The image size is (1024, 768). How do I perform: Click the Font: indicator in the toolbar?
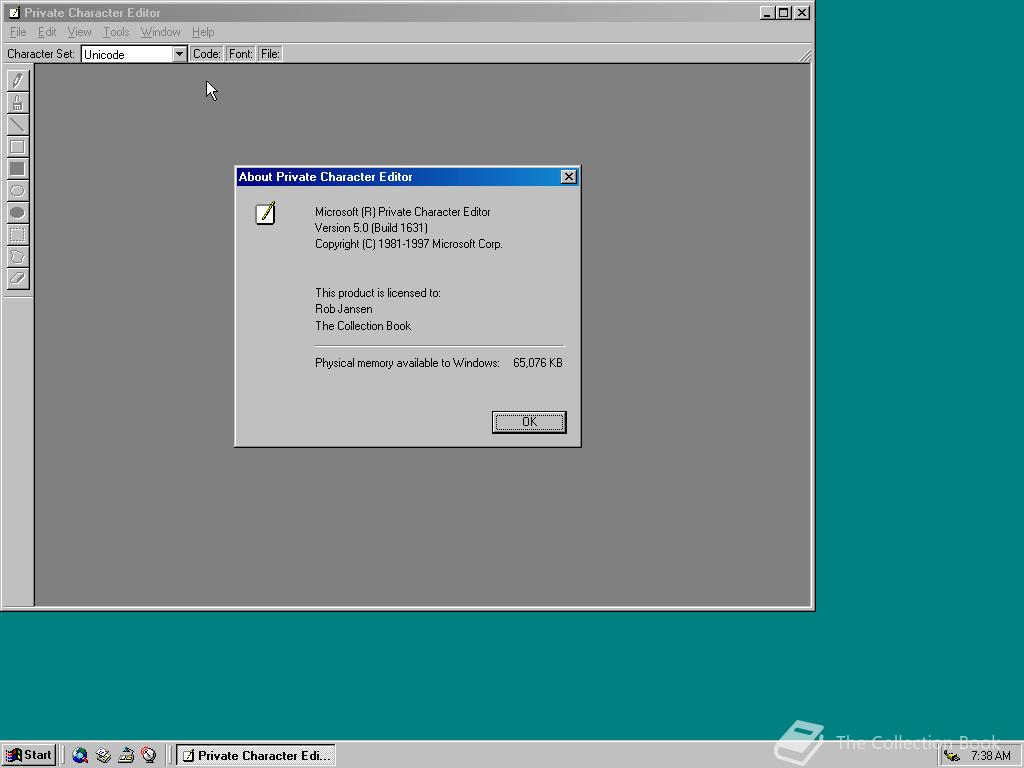240,54
